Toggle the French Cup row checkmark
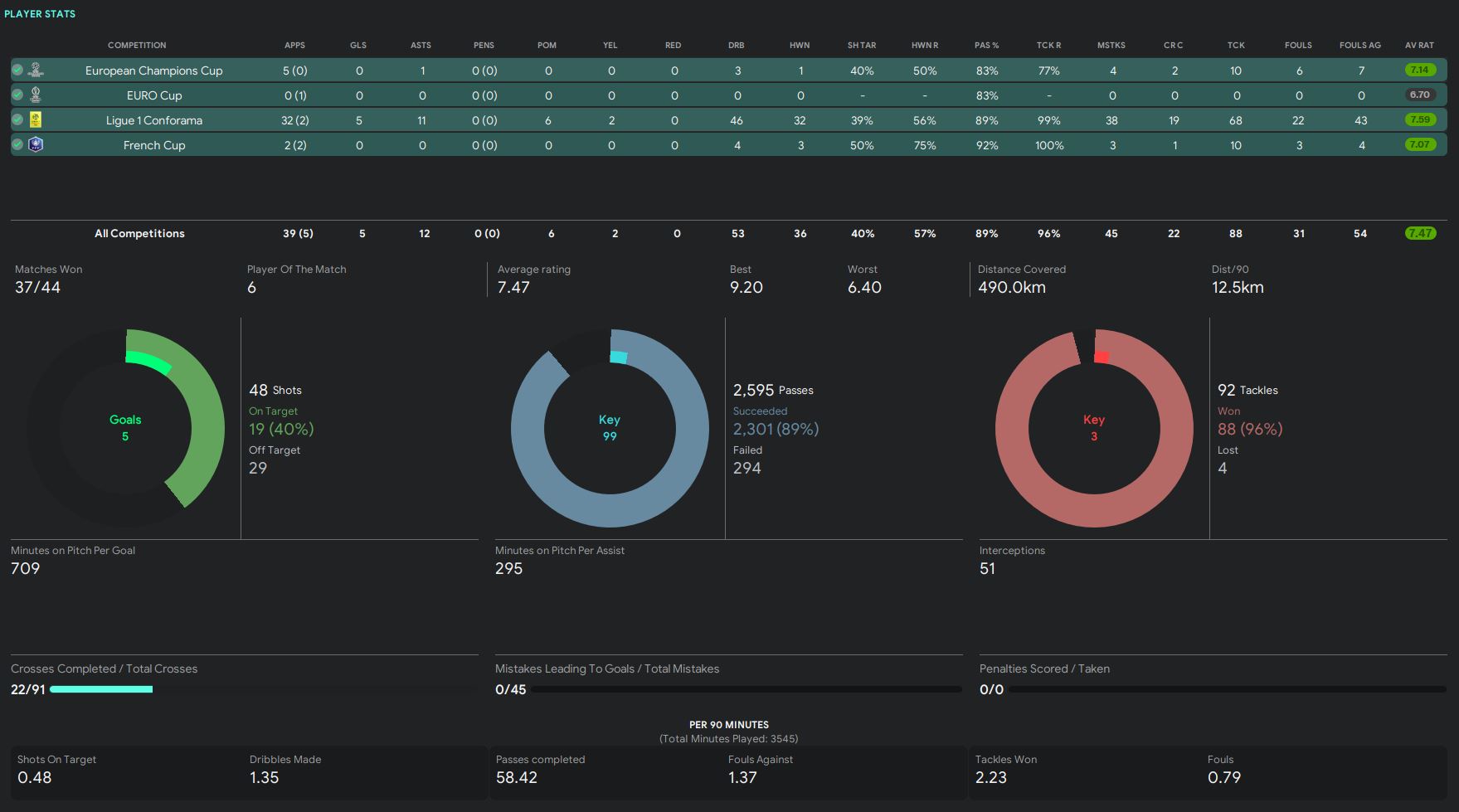The height and width of the screenshot is (812, 1459). click(17, 145)
